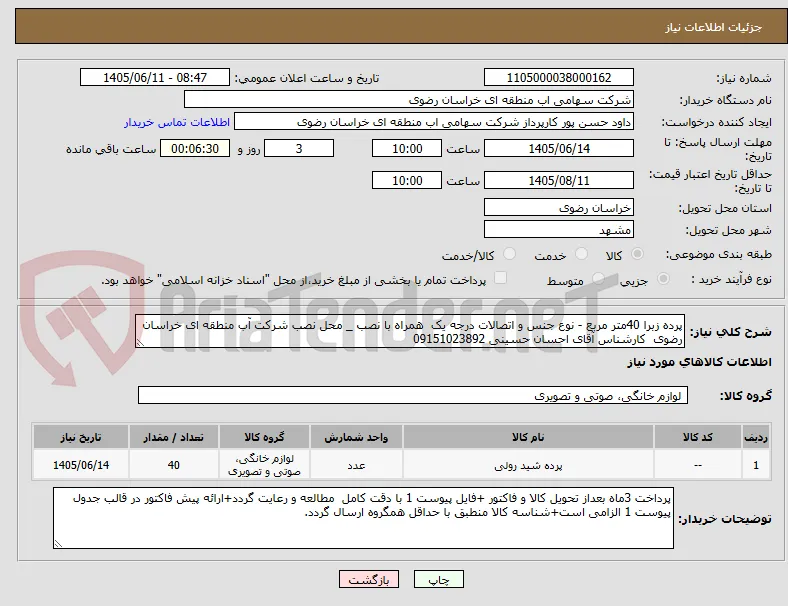Screen dimensions: 788x606
Task: Click the delivery city مشهد field
Action: click(559, 229)
